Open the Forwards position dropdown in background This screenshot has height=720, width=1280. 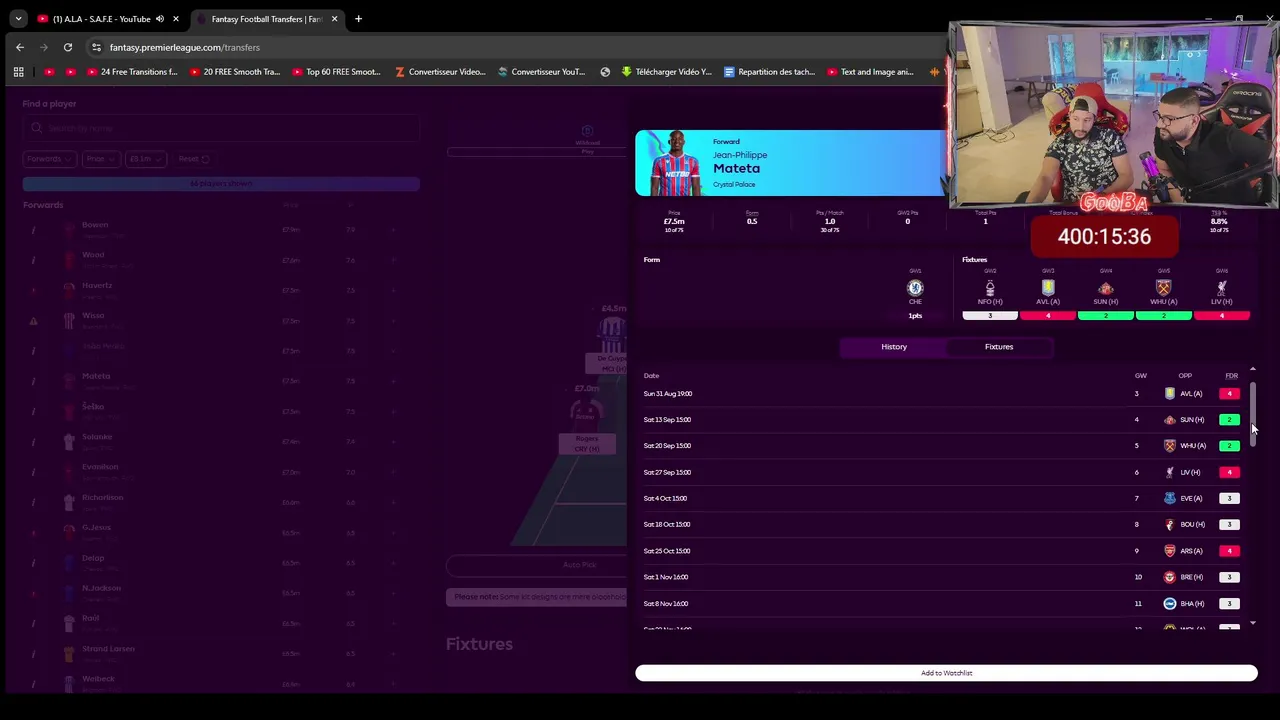point(49,158)
